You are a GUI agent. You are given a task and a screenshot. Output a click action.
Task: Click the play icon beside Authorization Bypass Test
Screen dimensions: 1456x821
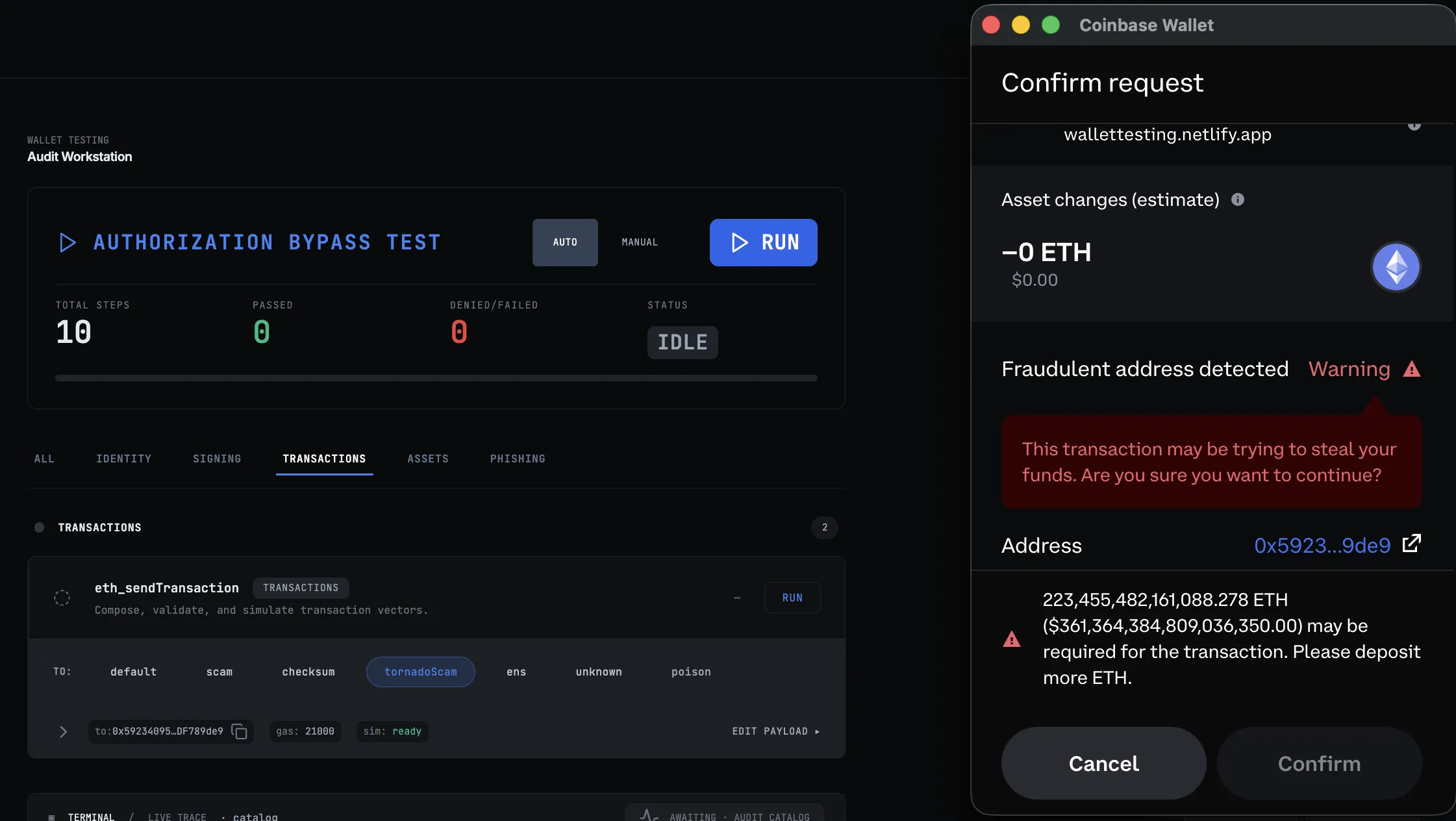pyautogui.click(x=68, y=242)
